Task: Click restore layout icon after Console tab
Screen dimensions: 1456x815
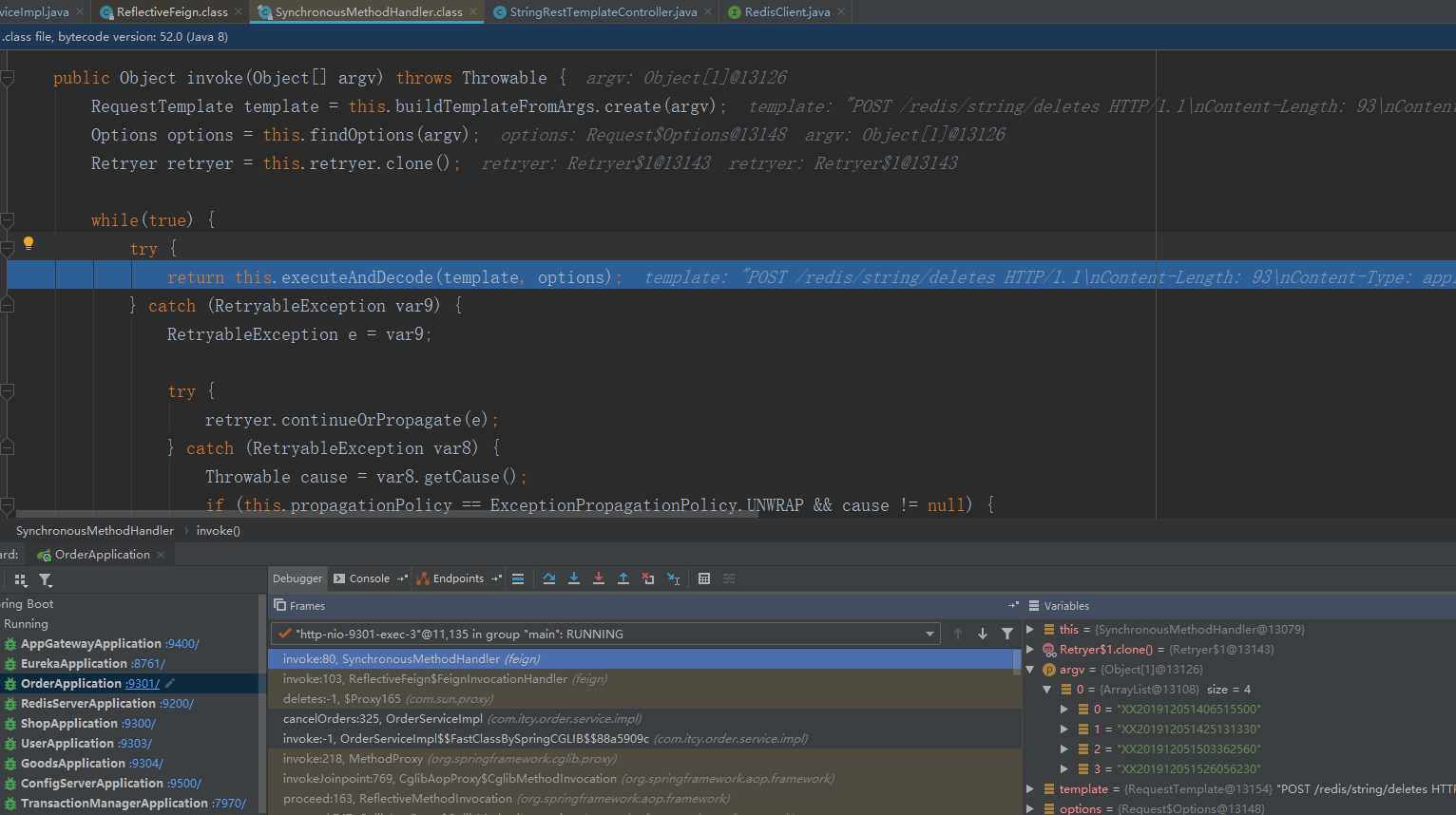Action: point(403,578)
